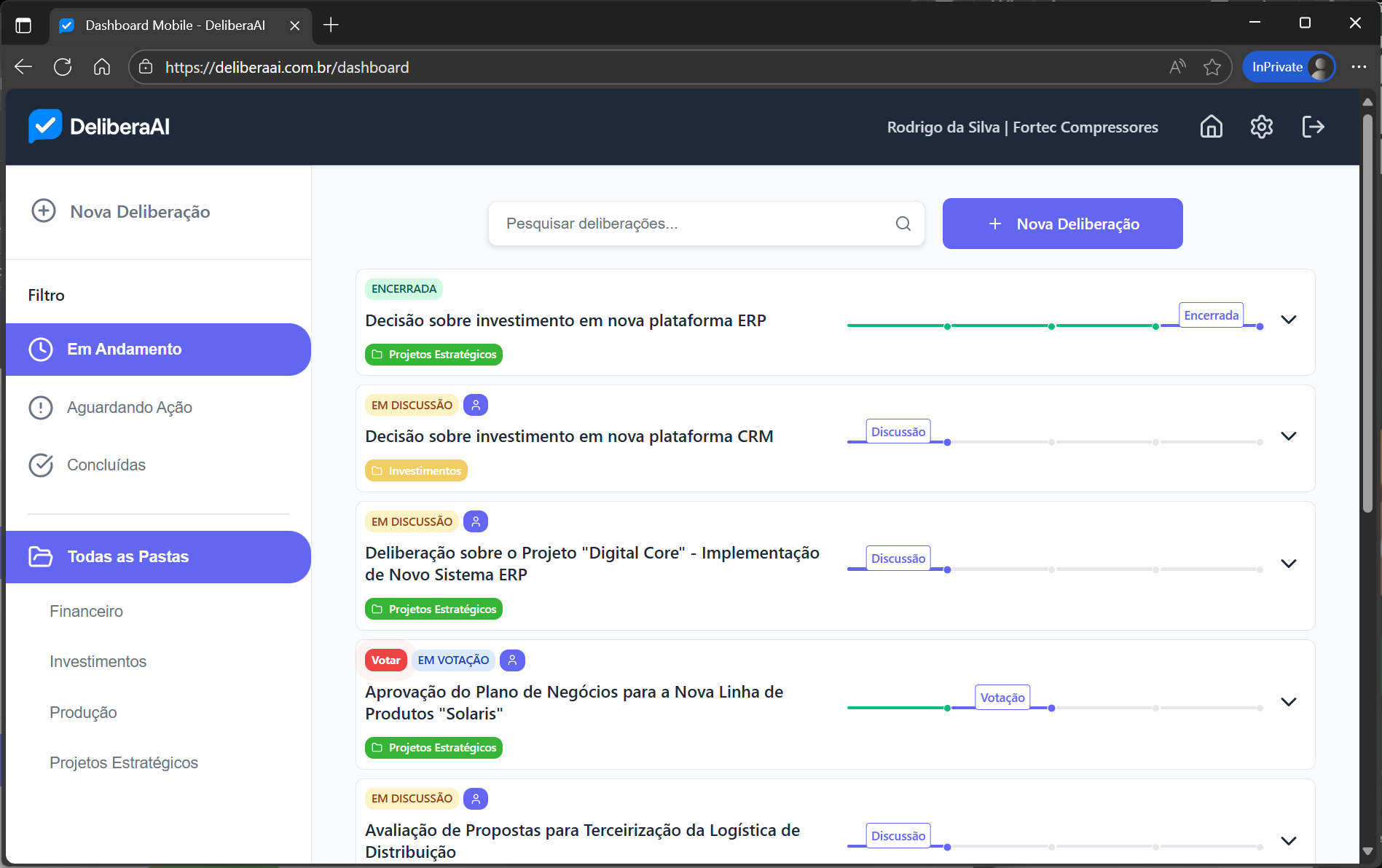The height and width of the screenshot is (868, 1382).
Task: Expand the Solaris business plan card
Action: (1288, 702)
